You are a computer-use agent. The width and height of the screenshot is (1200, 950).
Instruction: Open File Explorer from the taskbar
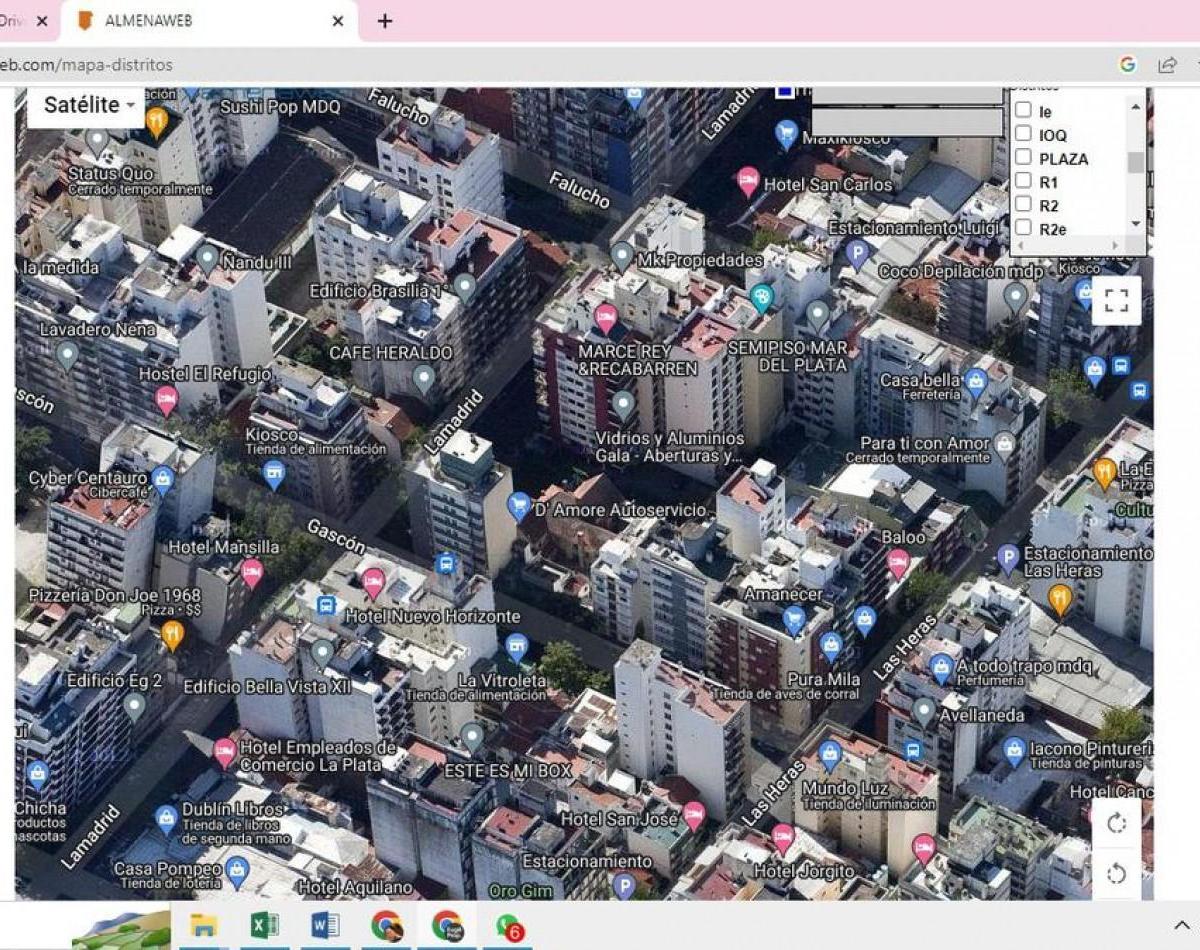click(204, 927)
